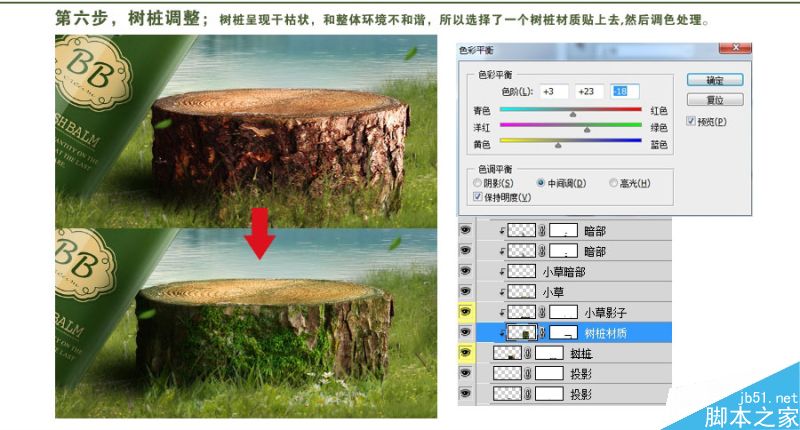Viewport: 800px width, 430px height.
Task: Click the 蓝色 slider end label
Action: click(659, 145)
